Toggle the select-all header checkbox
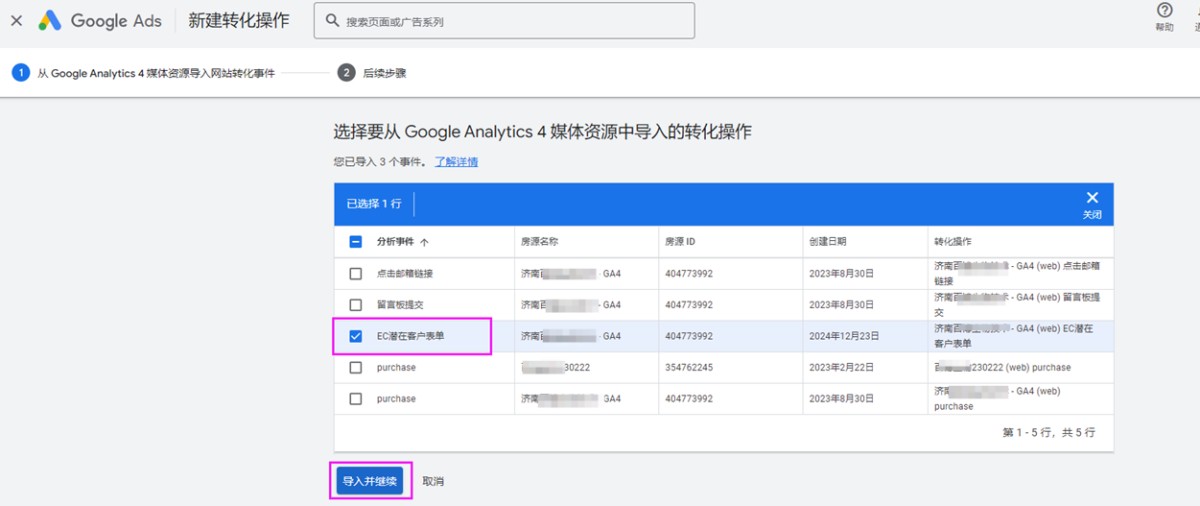1200x506 pixels. point(356,241)
